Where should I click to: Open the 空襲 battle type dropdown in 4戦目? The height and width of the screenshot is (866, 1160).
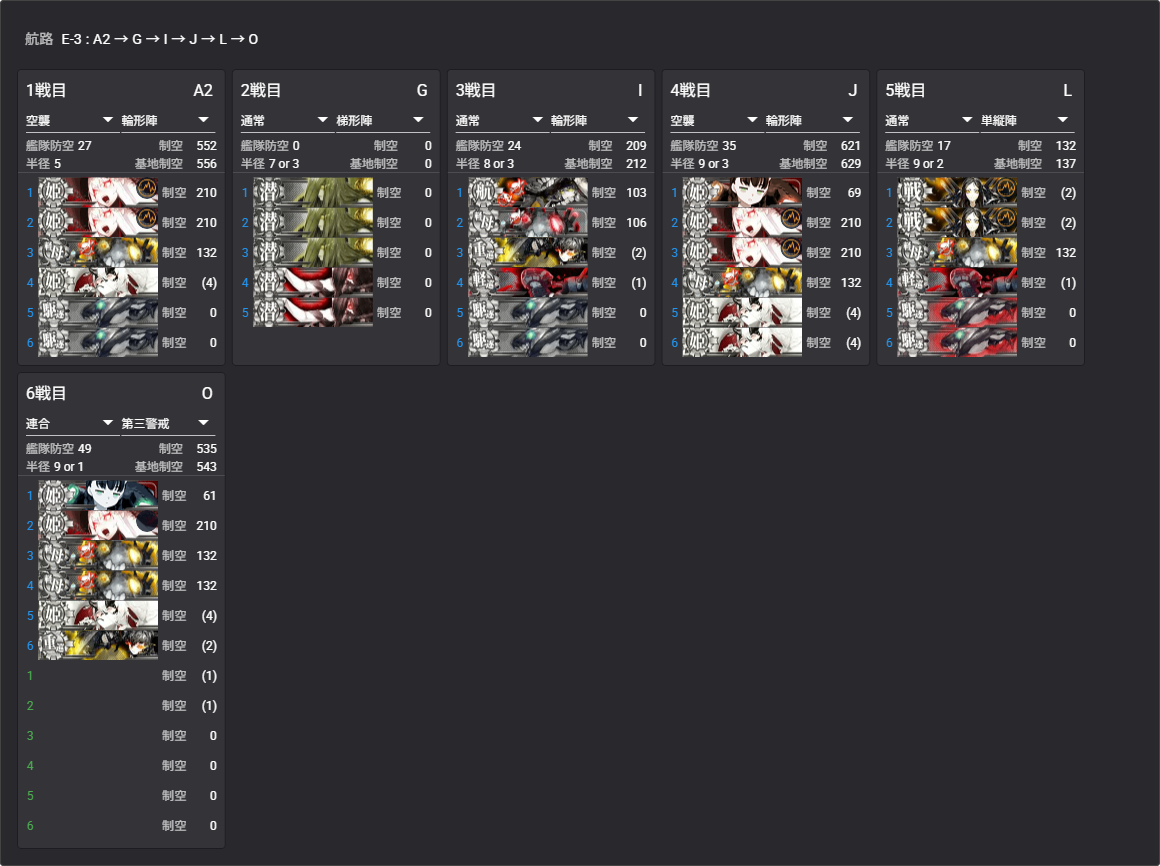[x=716, y=121]
